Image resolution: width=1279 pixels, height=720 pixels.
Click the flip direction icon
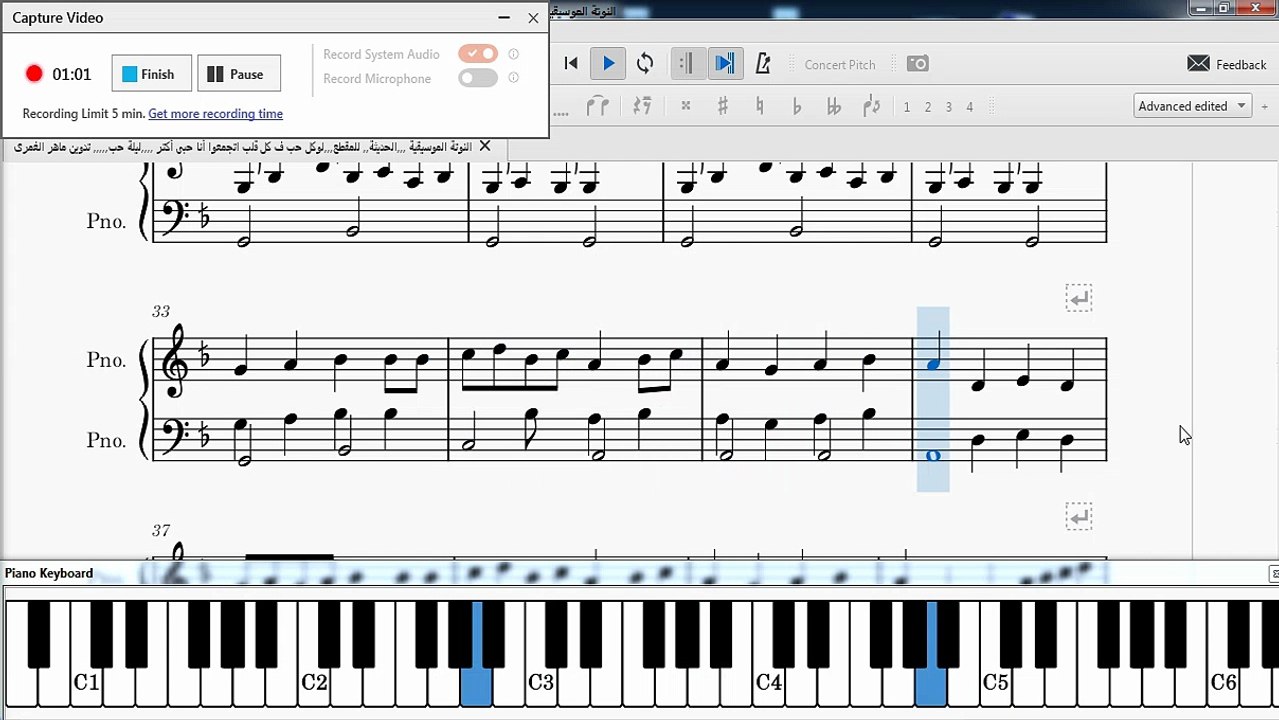point(871,106)
